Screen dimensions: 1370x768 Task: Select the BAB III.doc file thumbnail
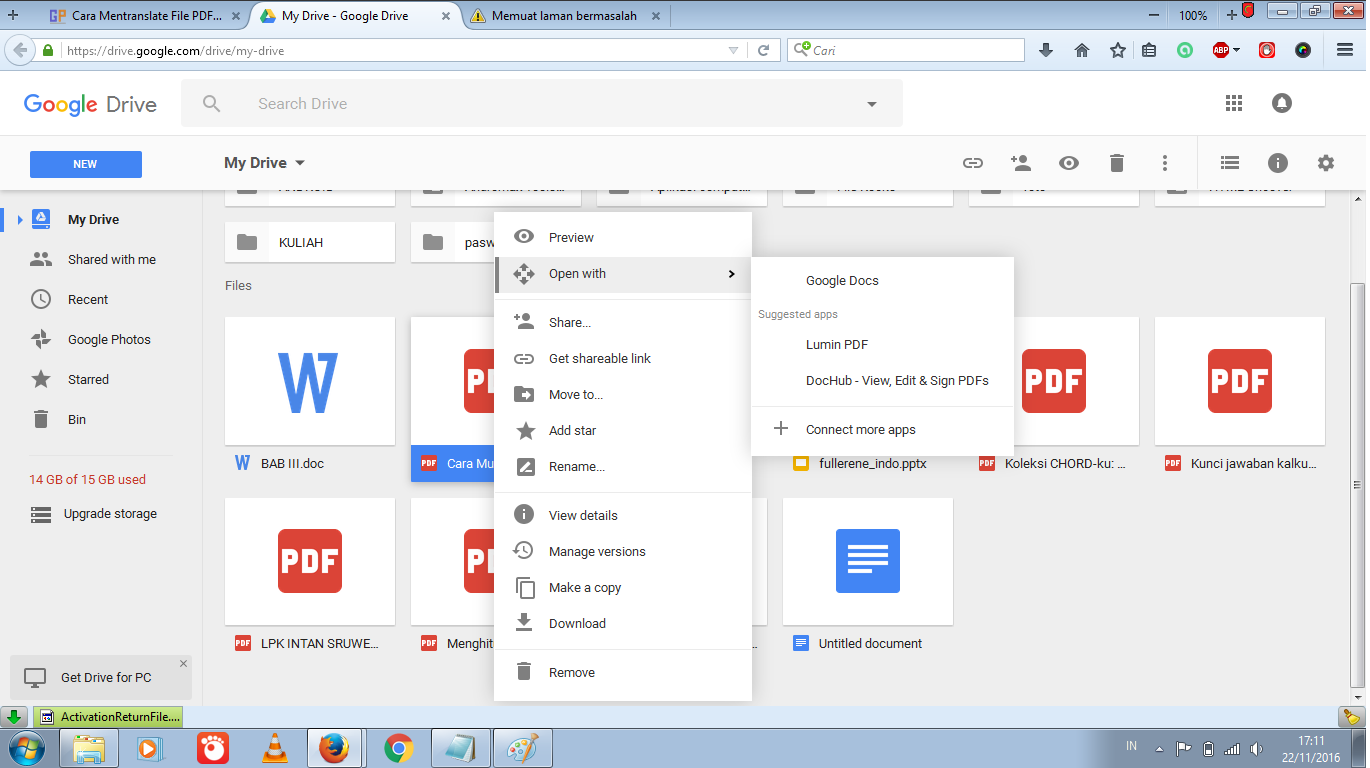tap(310, 382)
